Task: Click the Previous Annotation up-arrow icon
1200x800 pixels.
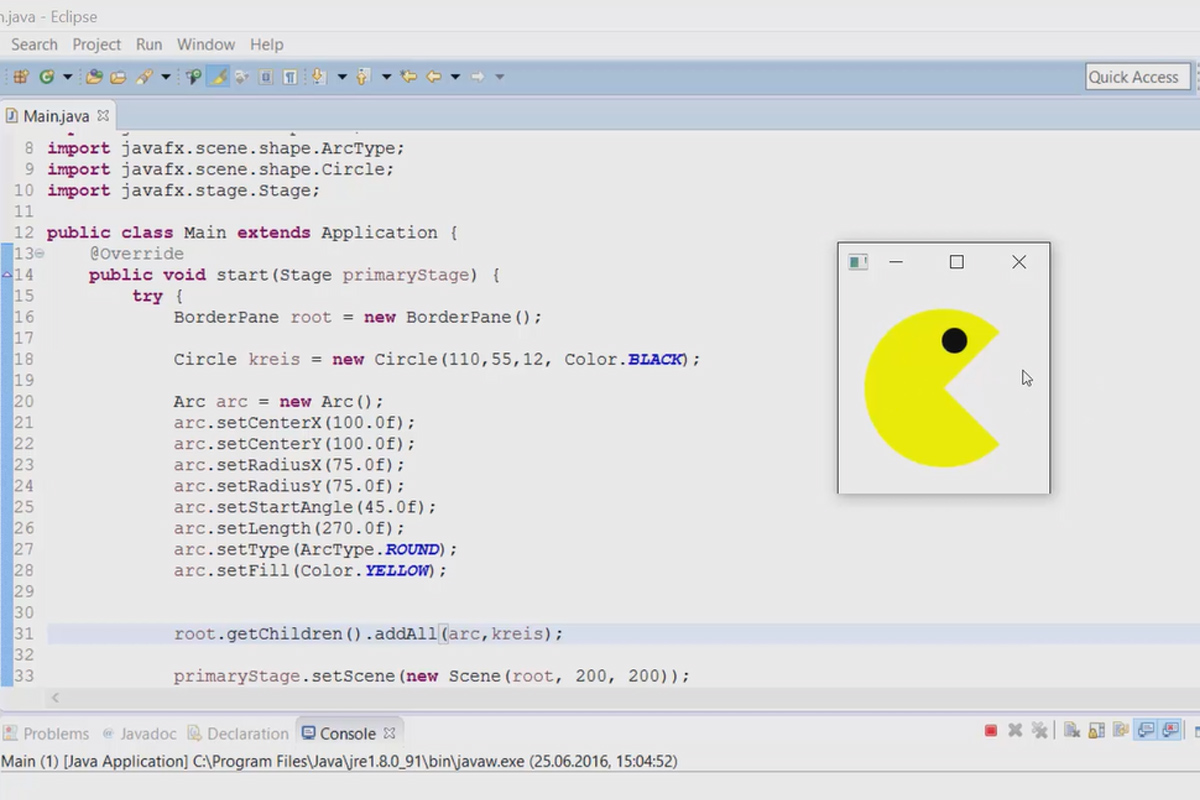Action: [x=362, y=77]
